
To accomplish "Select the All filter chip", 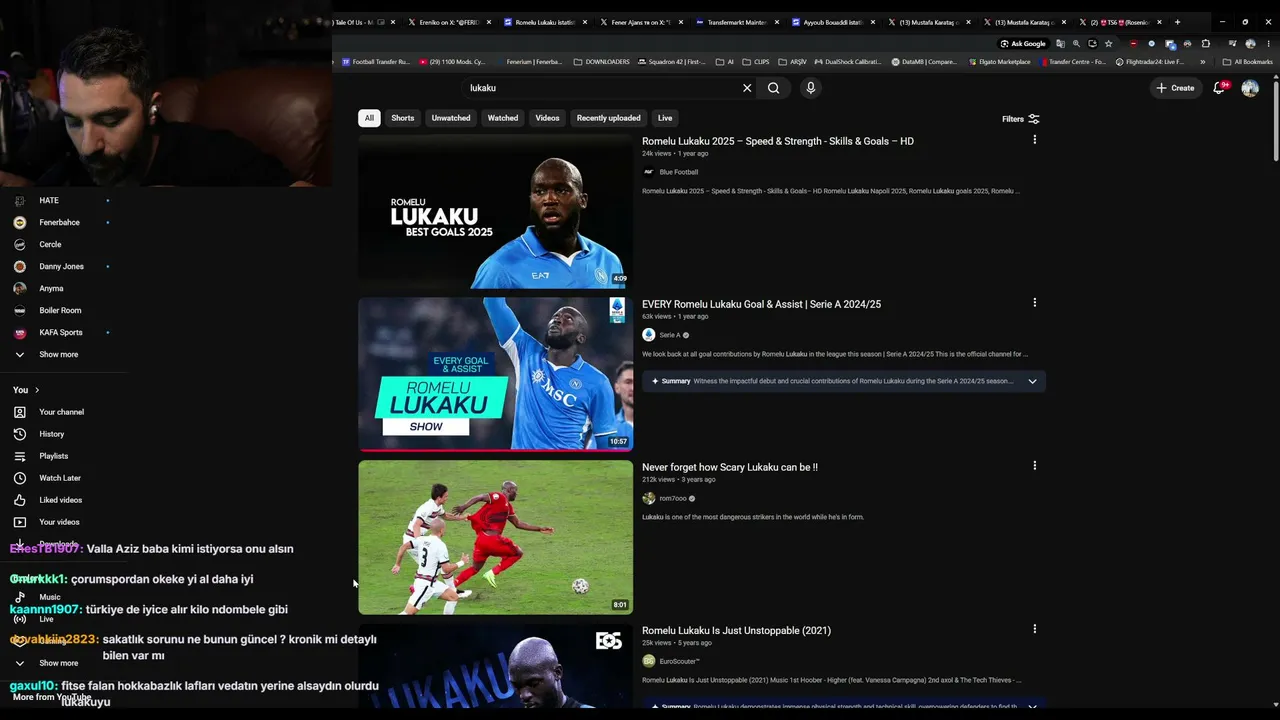I will (x=369, y=118).
